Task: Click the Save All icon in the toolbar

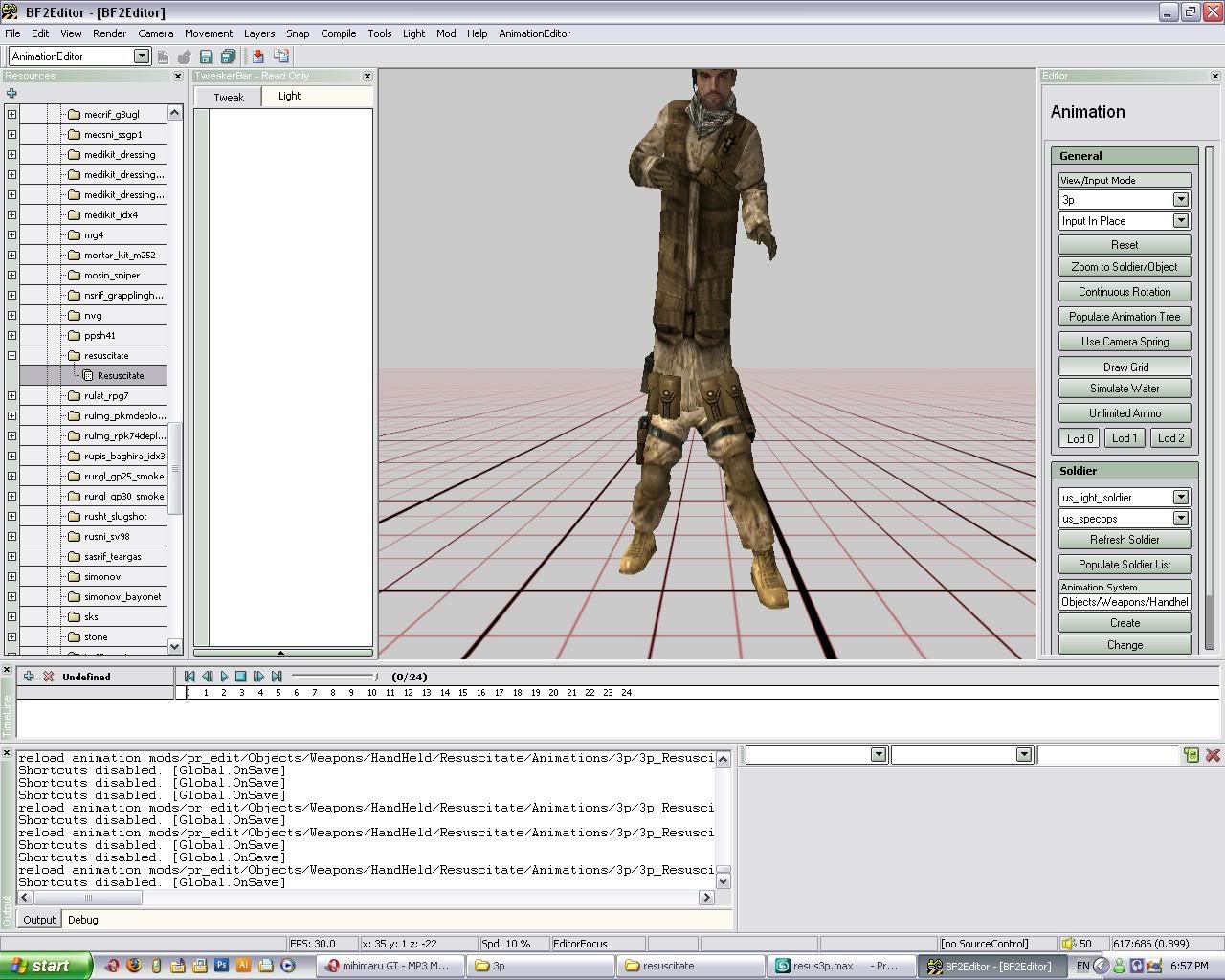Action: pyautogui.click(x=228, y=56)
